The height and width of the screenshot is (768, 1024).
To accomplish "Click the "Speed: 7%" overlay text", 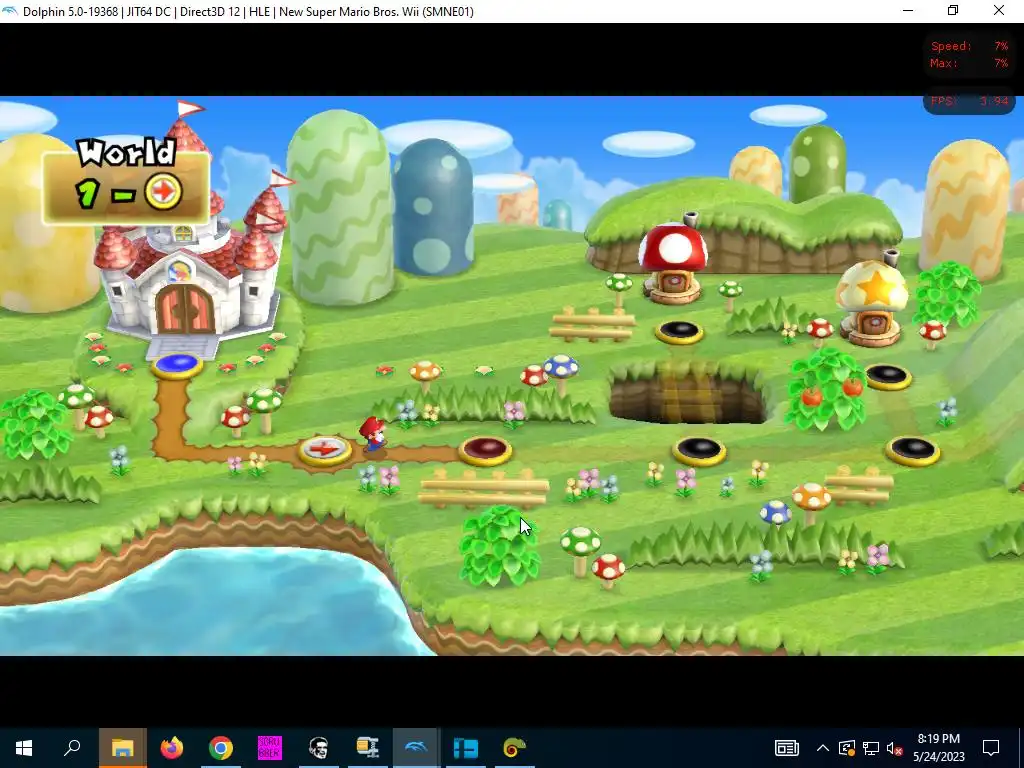I will (969, 46).
